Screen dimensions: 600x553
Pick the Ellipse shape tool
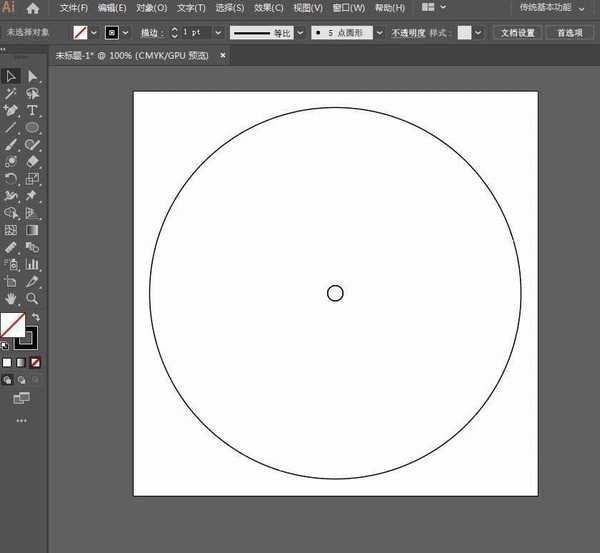pyautogui.click(x=32, y=128)
